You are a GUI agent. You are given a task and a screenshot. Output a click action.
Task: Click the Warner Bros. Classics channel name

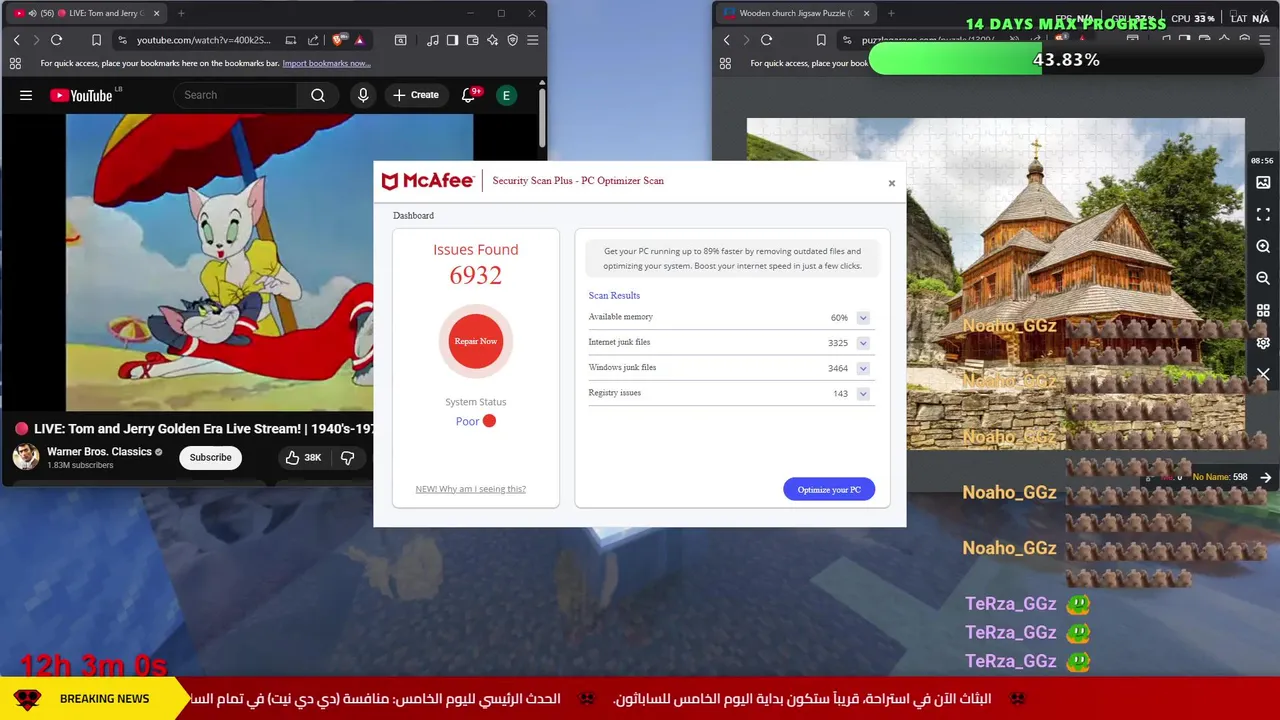click(x=99, y=452)
